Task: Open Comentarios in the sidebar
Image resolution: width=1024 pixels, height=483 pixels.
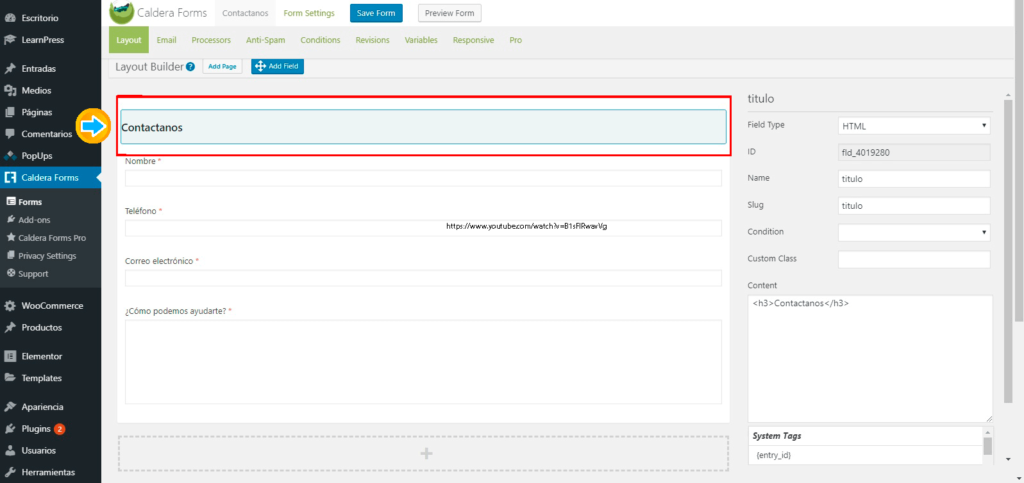Action: (x=46, y=134)
